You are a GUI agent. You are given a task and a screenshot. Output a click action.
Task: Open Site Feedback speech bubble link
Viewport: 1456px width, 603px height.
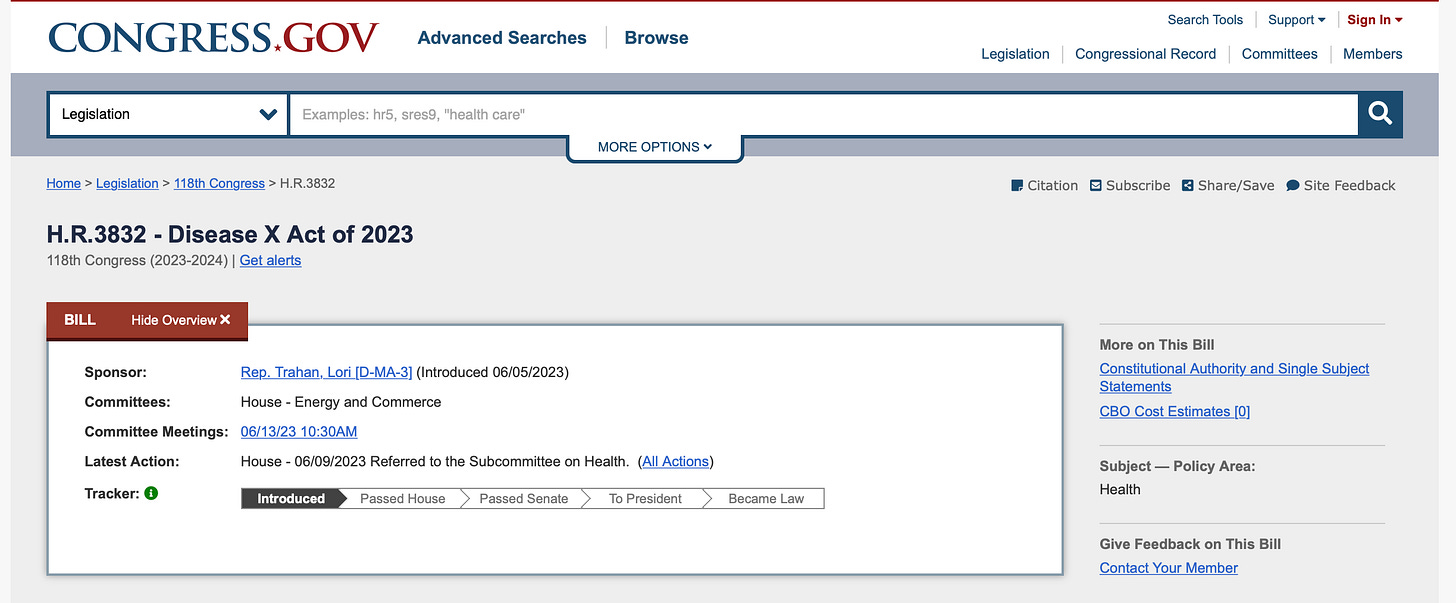click(1341, 185)
